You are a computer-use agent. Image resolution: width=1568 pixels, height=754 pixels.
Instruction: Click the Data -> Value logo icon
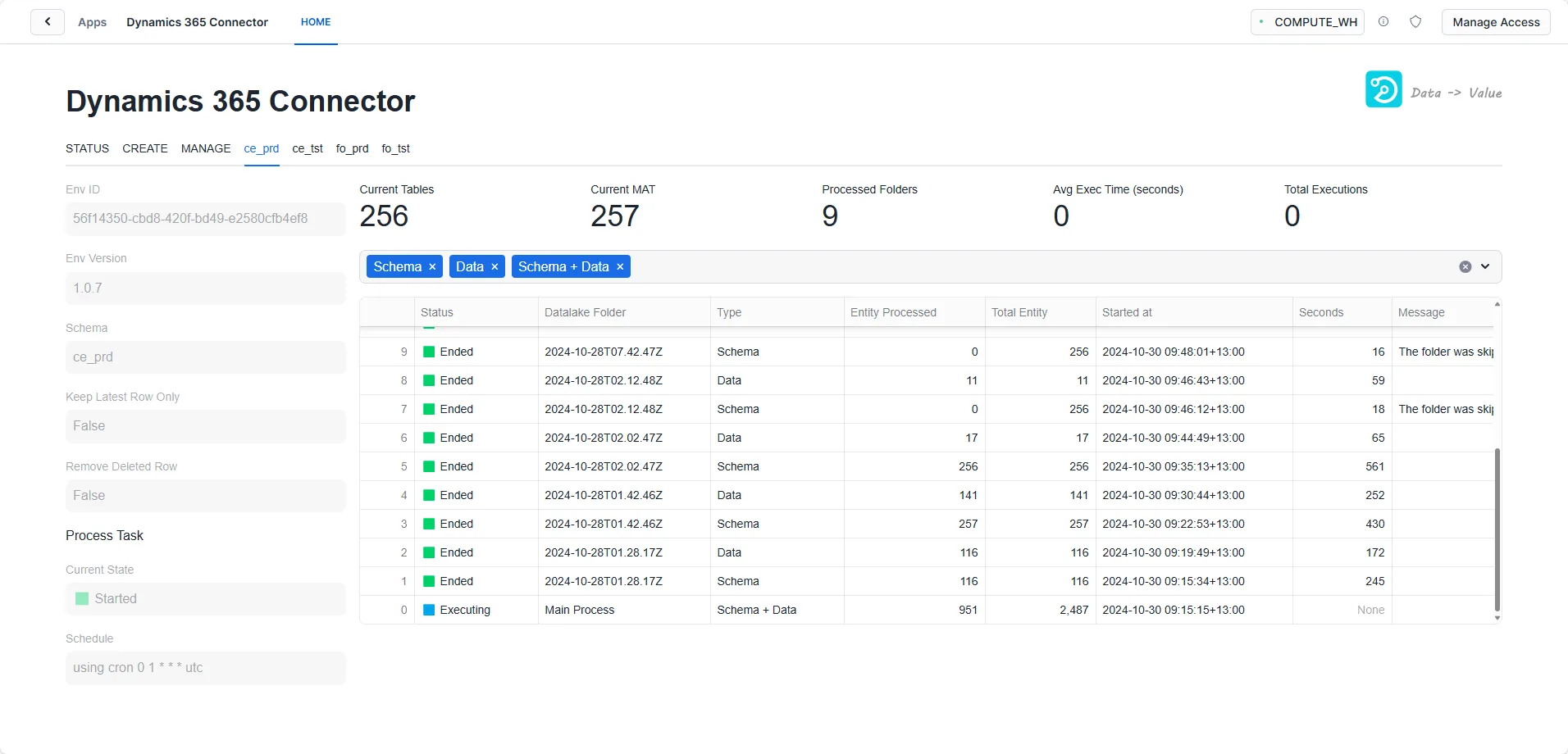(1383, 89)
